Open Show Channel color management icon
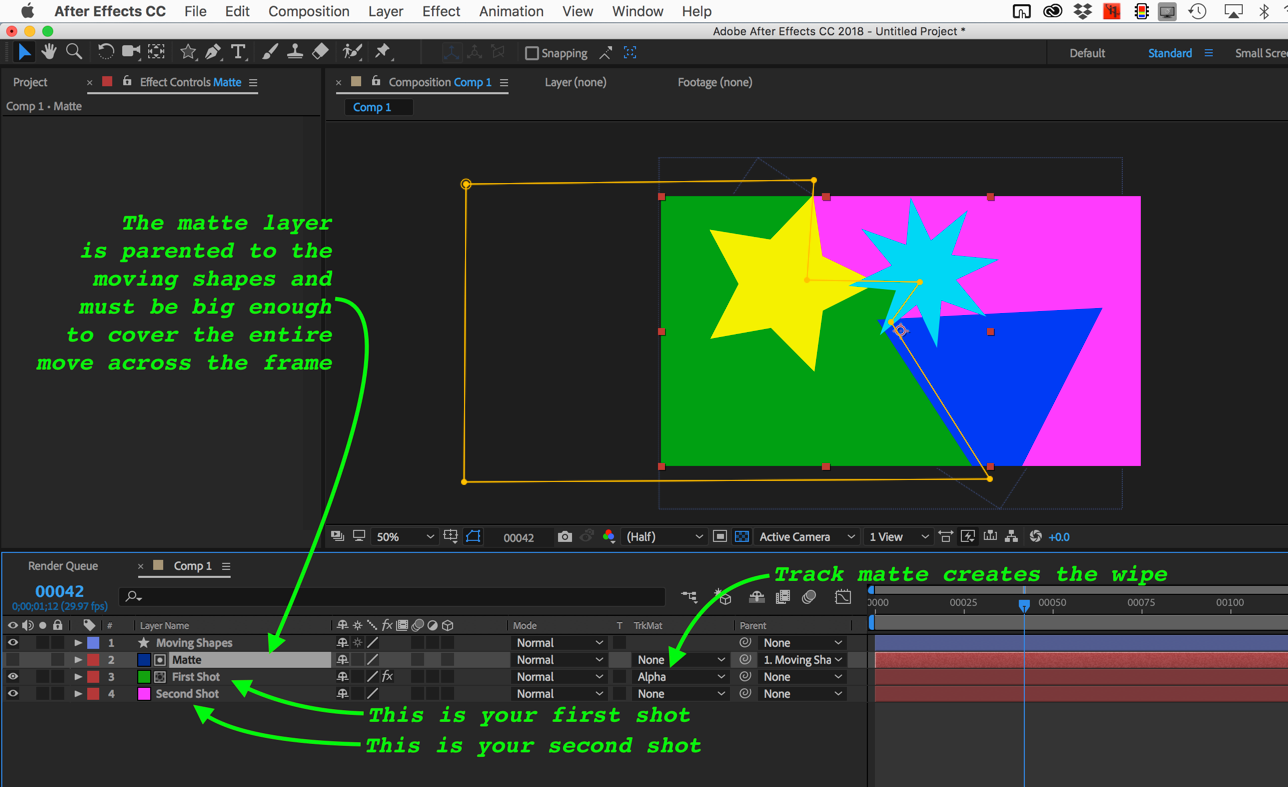1288x787 pixels. coord(609,537)
